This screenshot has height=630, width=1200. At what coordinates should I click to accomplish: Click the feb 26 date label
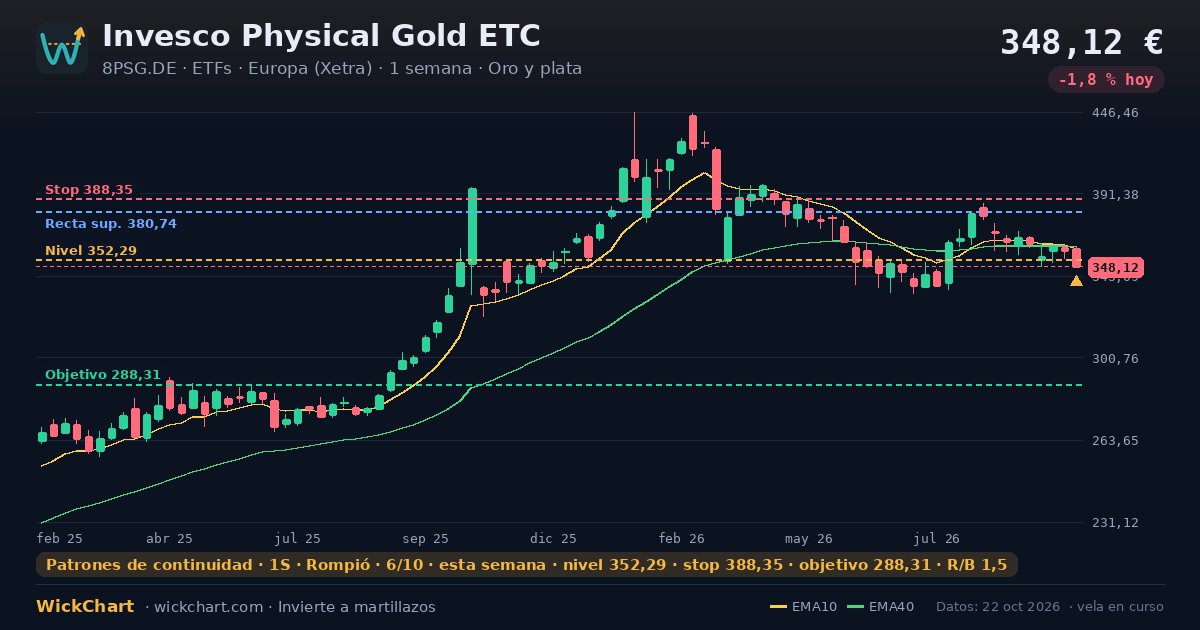681,538
